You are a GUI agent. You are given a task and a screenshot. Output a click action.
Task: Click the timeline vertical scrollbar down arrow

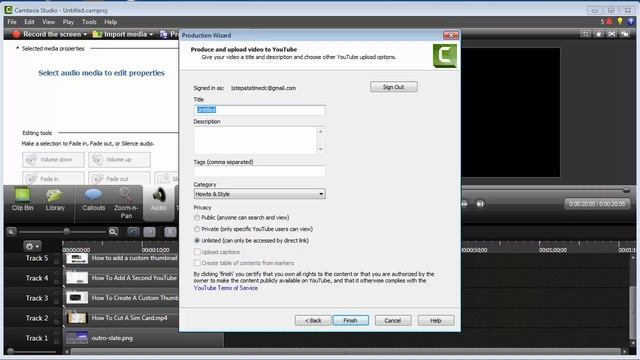click(x=633, y=343)
